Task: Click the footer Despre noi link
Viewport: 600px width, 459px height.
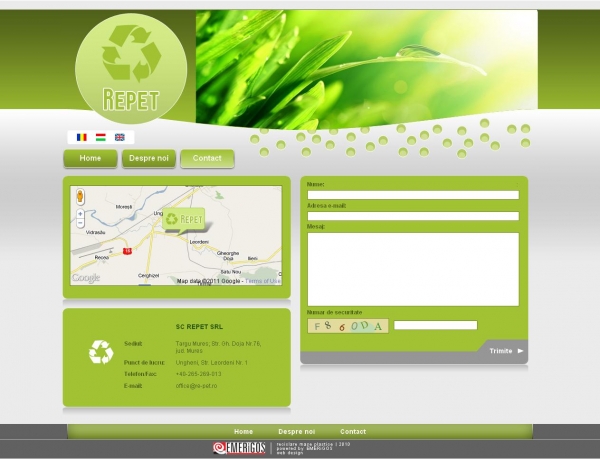Action: click(297, 431)
